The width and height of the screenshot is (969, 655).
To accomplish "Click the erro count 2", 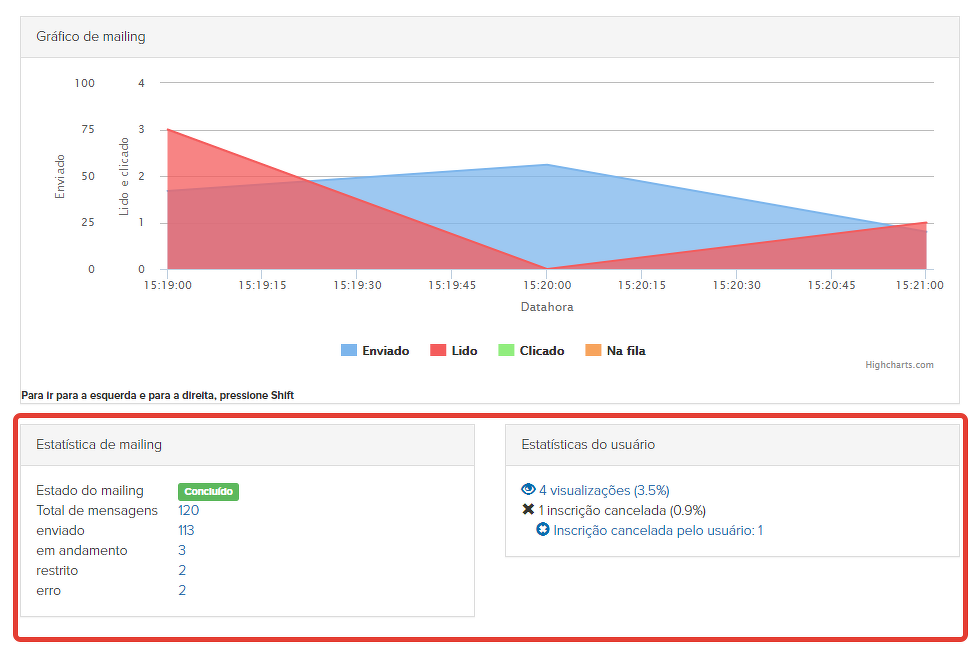I will coord(182,590).
